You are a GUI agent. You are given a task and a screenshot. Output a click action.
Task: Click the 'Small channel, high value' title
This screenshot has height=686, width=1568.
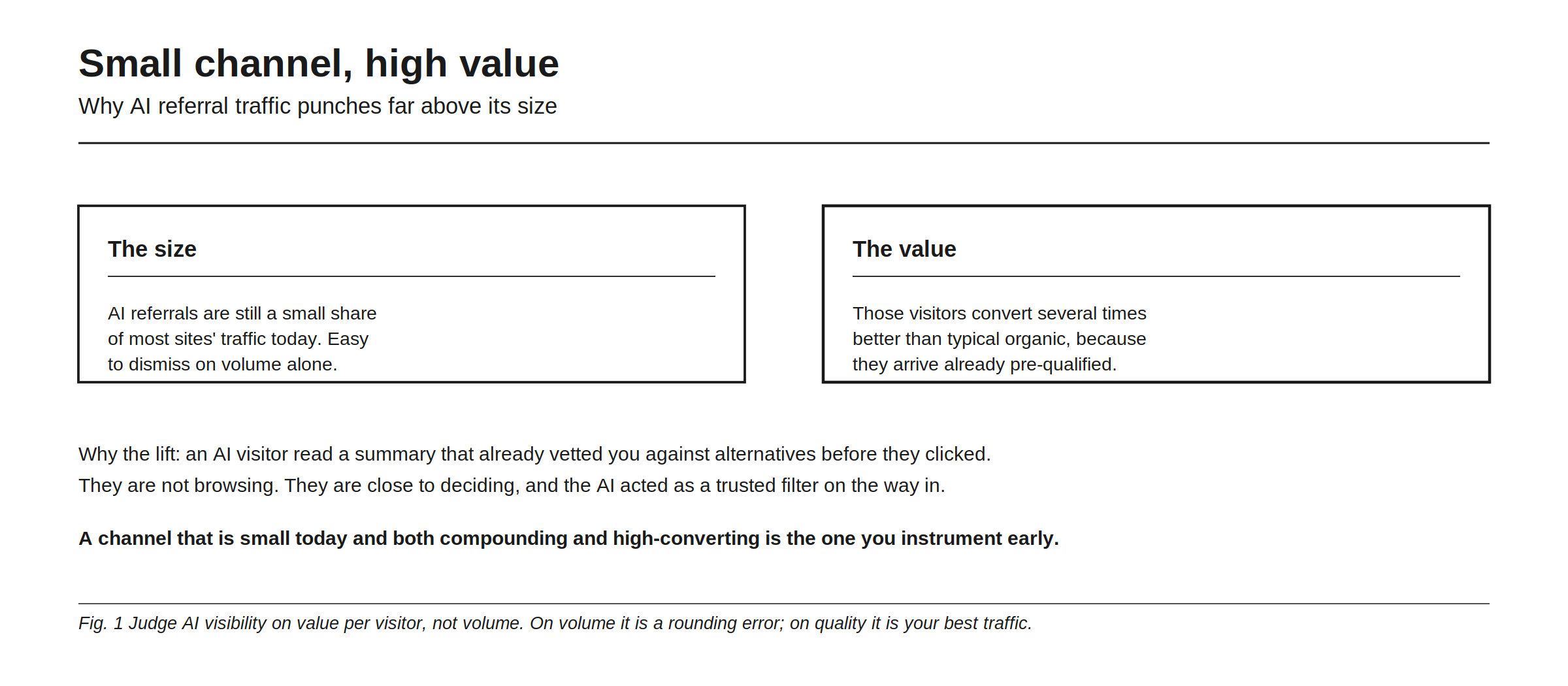[x=319, y=63]
